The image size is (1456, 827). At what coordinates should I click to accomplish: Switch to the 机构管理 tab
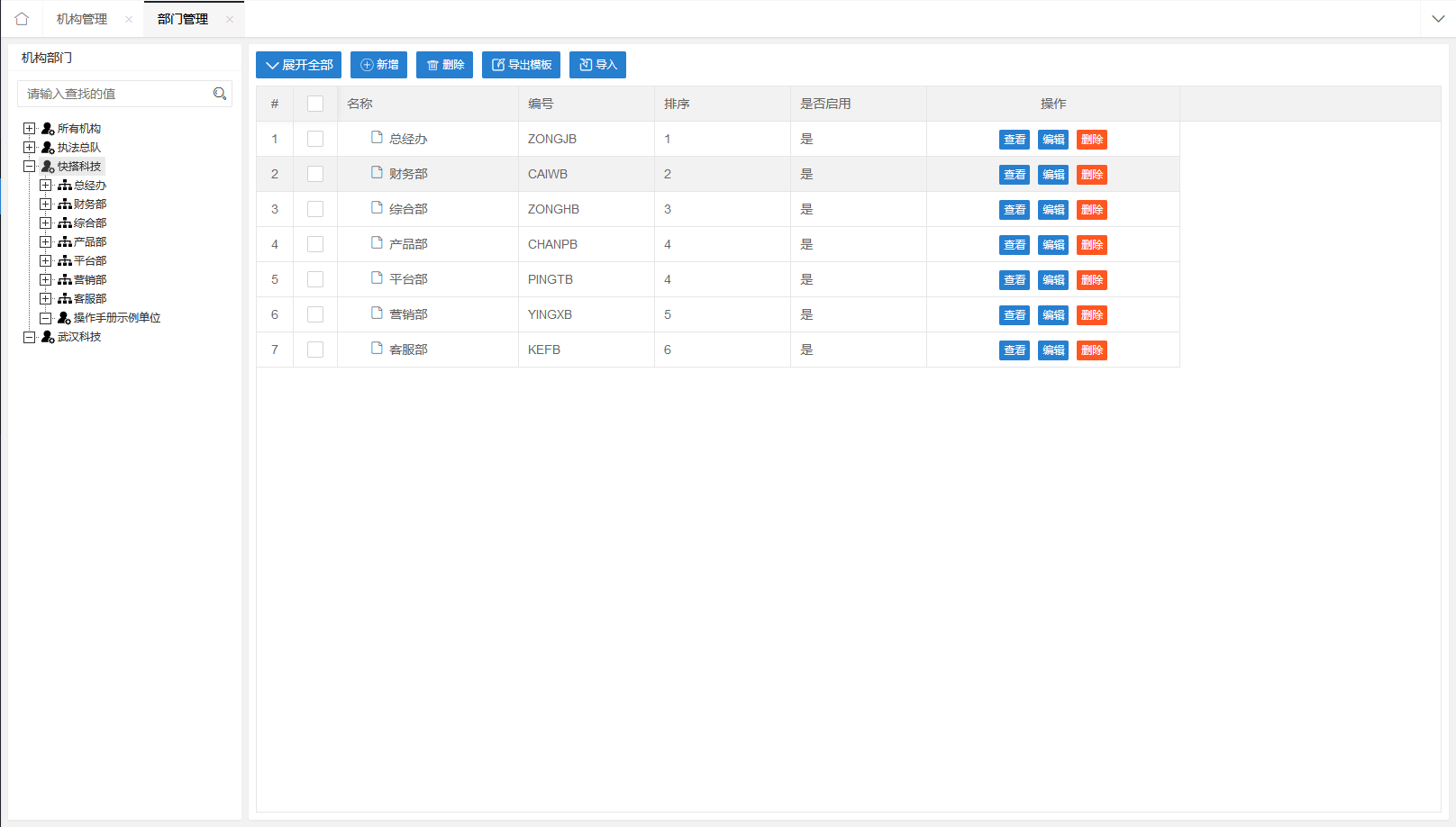[x=82, y=19]
